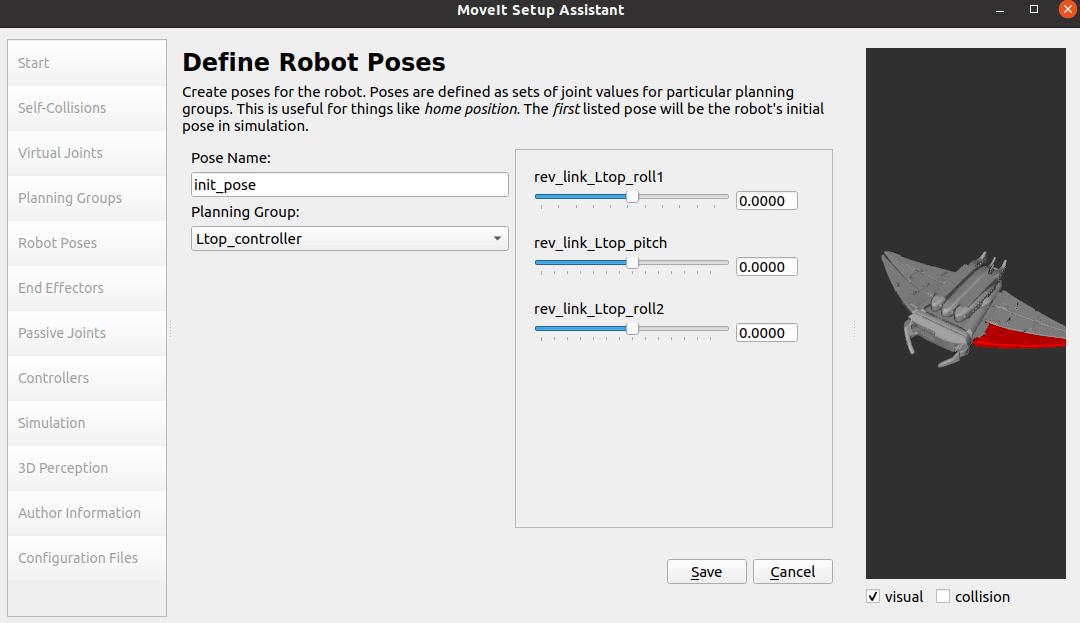Image resolution: width=1080 pixels, height=623 pixels.
Task: Click the rev_link_Ltop_roll2 joint label
Action: click(599, 309)
